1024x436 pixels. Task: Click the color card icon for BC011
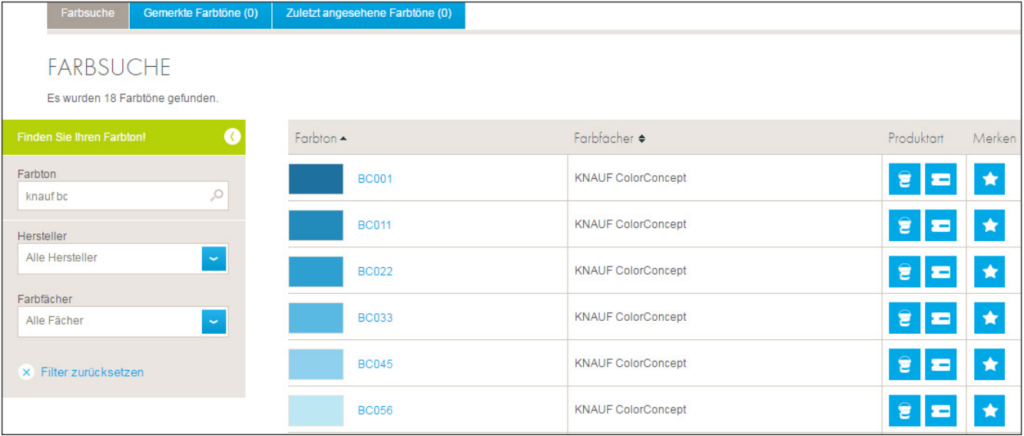(941, 225)
